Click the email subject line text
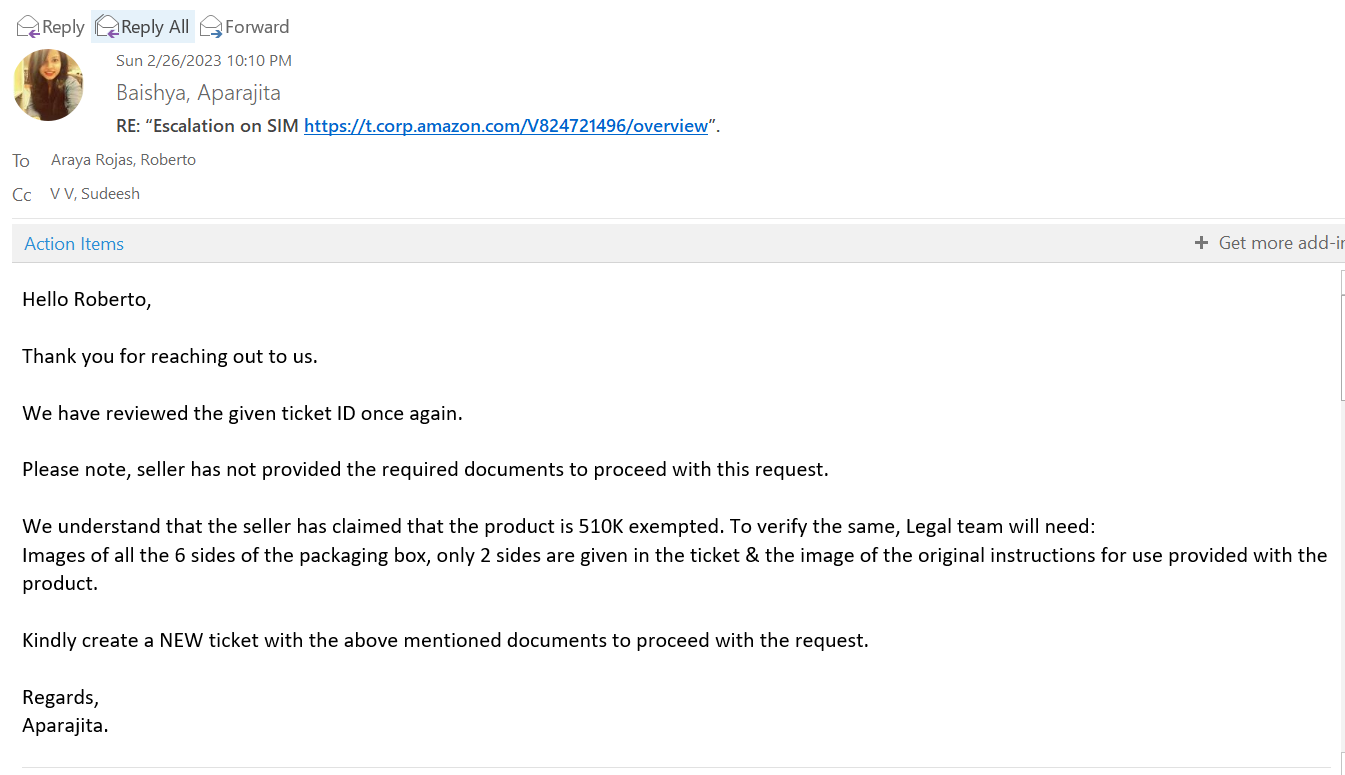The image size is (1345, 775). 418,126
